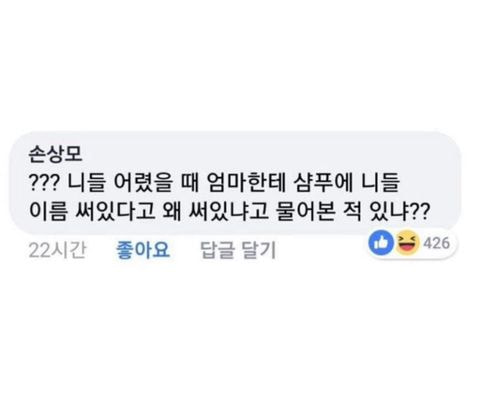Screen dimensions: 480x400
Task: Open commenter profile 손상모
Action: click(x=55, y=154)
